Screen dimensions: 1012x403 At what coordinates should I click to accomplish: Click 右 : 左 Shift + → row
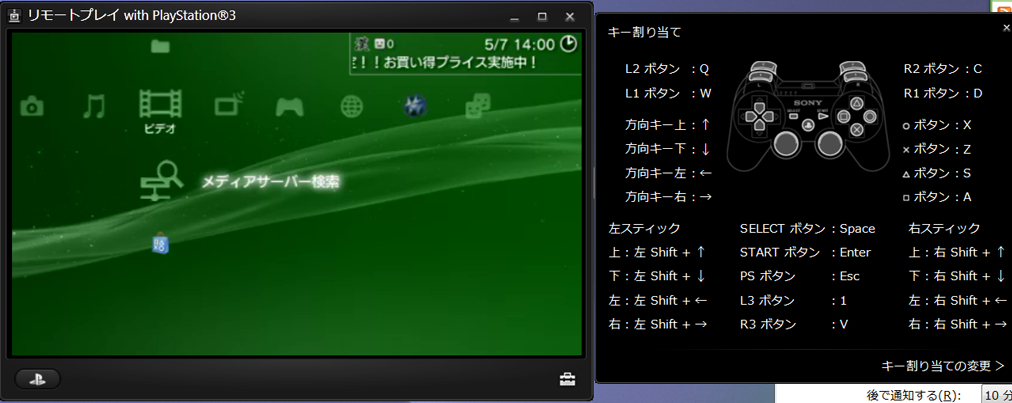[x=659, y=324]
